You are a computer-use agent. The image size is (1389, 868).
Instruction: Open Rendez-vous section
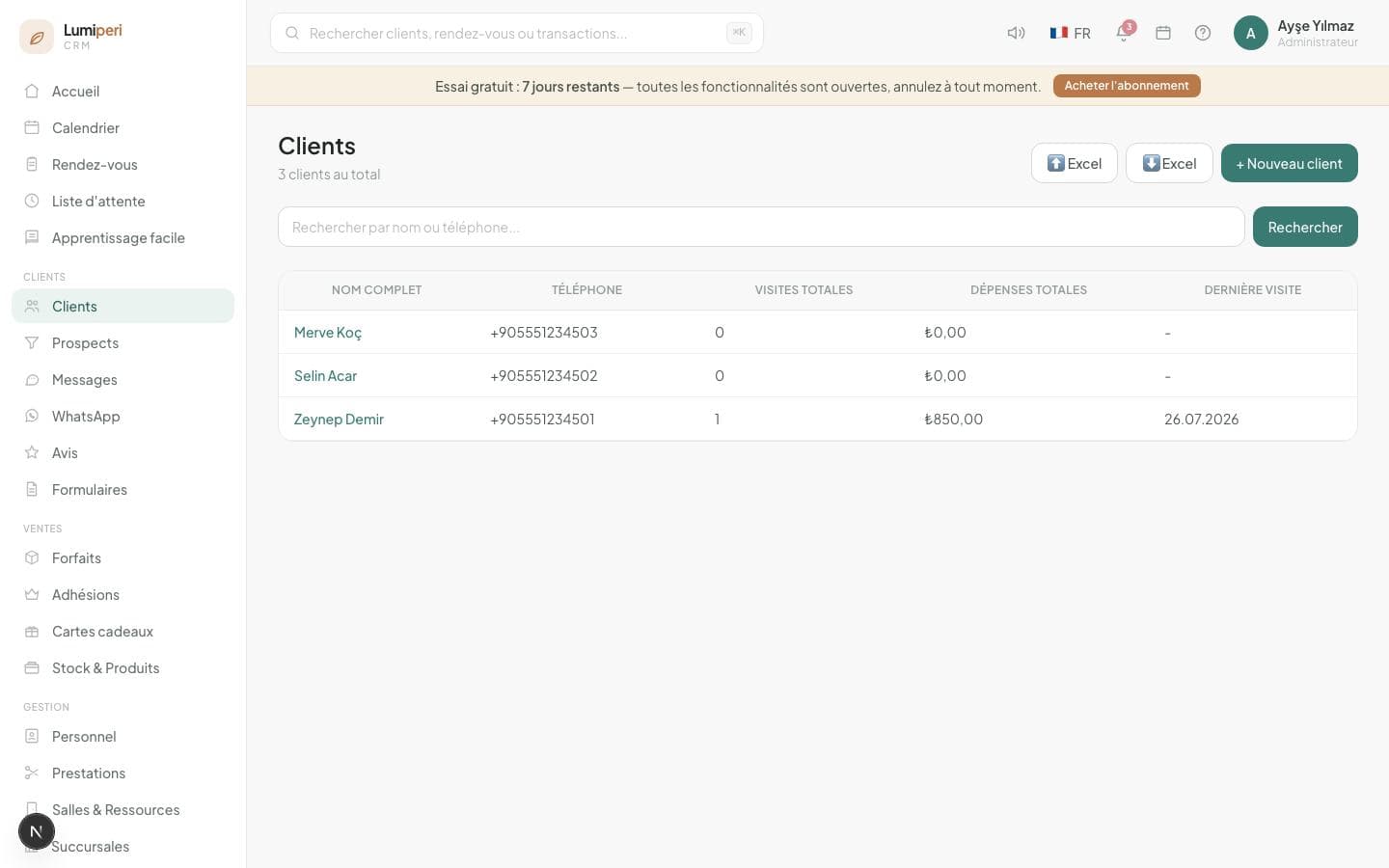123,164
